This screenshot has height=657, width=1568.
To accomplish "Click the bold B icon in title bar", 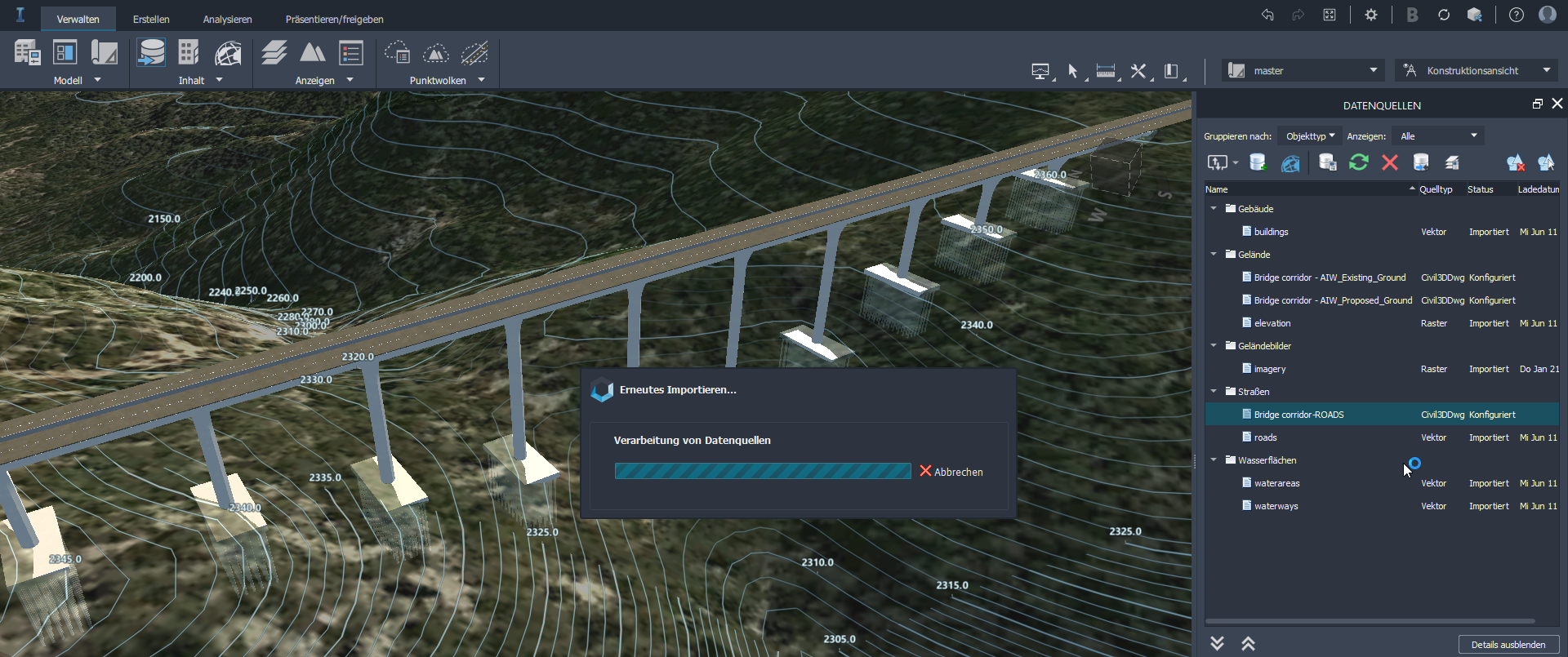I will 1412,15.
